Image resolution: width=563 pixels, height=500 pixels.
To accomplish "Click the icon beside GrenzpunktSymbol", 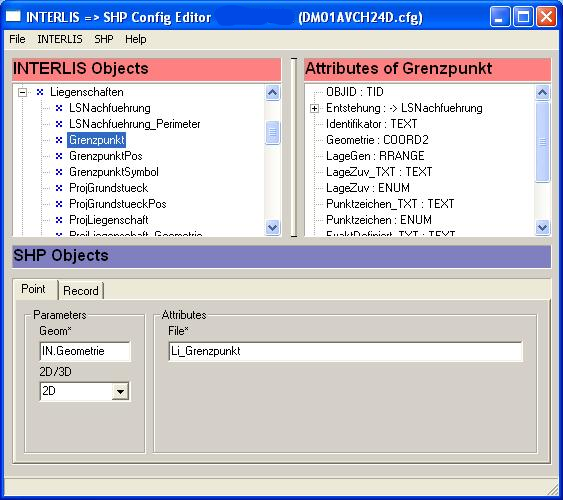I will [x=59, y=172].
